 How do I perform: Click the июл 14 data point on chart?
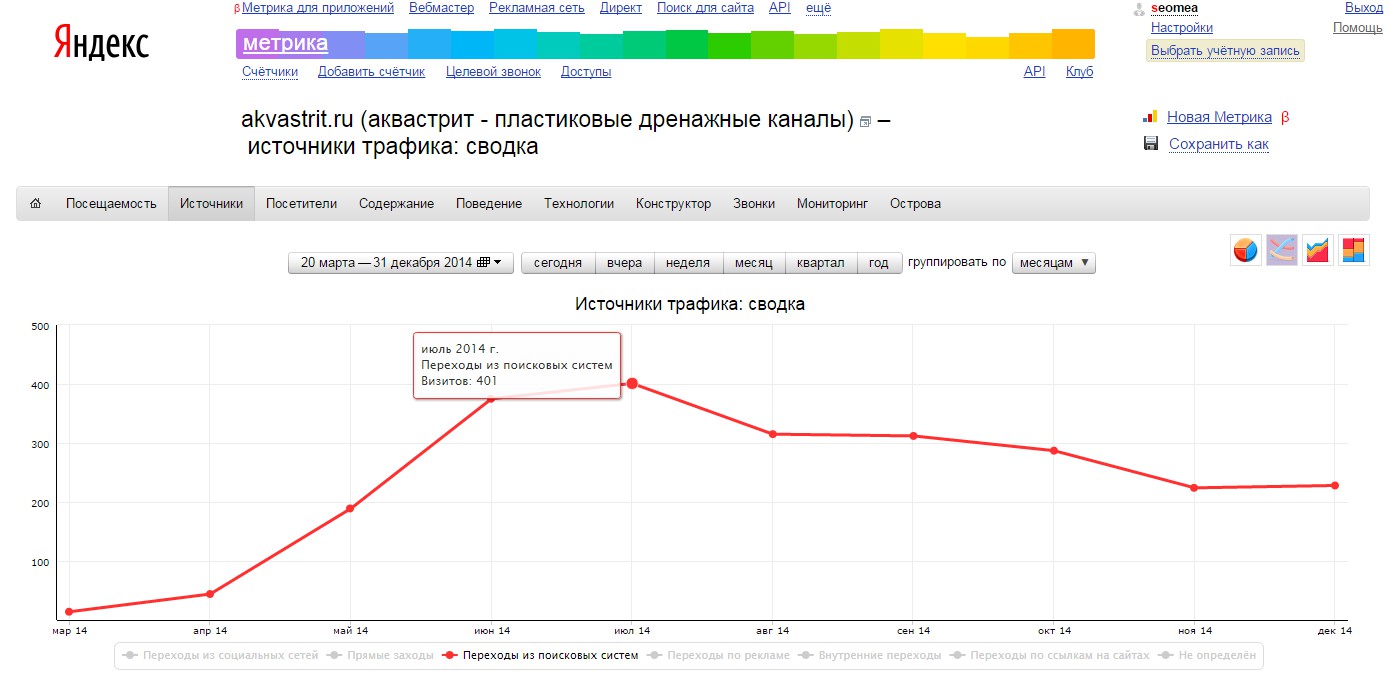pyautogui.click(x=632, y=383)
